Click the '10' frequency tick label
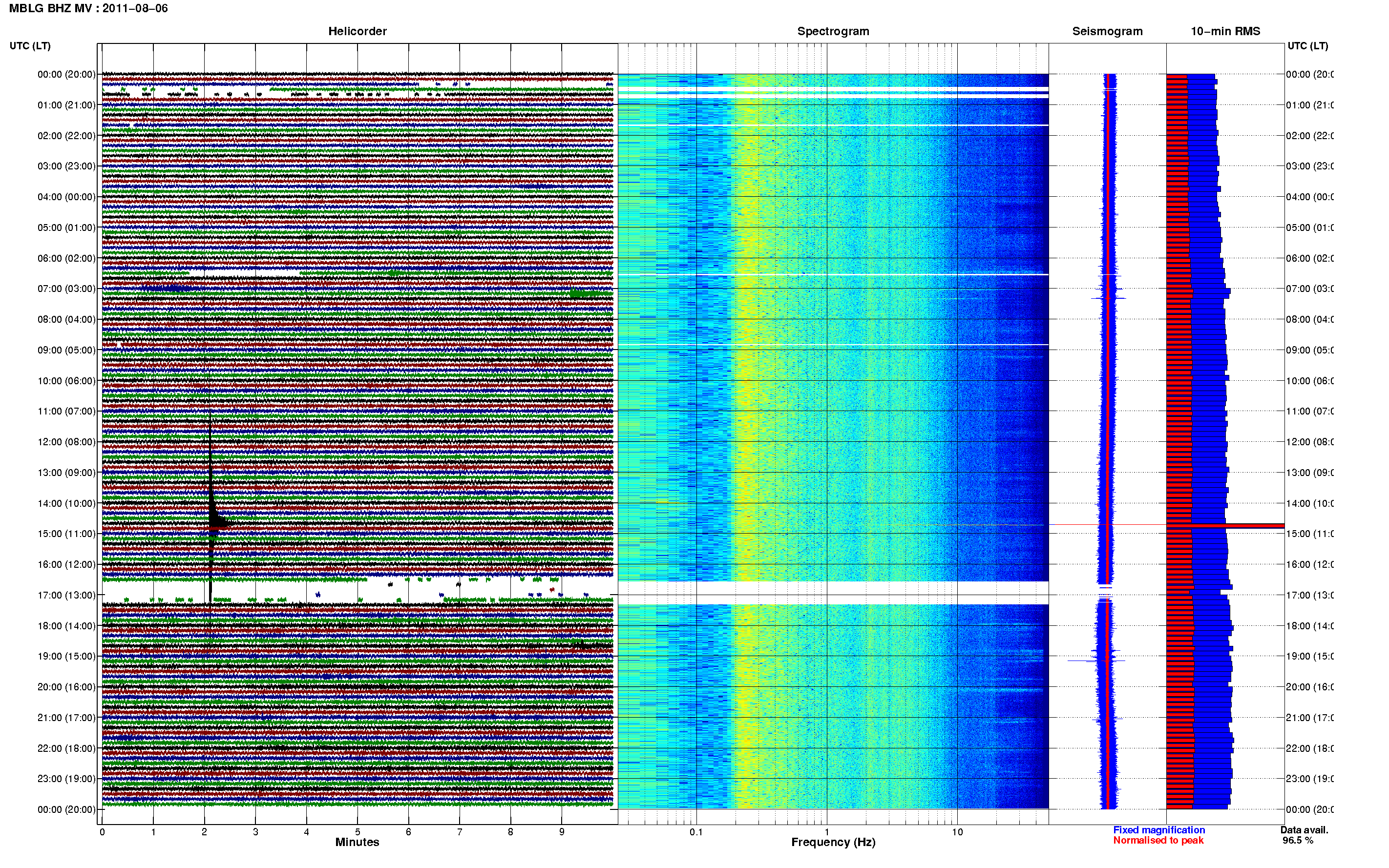This screenshot has width=1389, height=868. tap(957, 832)
